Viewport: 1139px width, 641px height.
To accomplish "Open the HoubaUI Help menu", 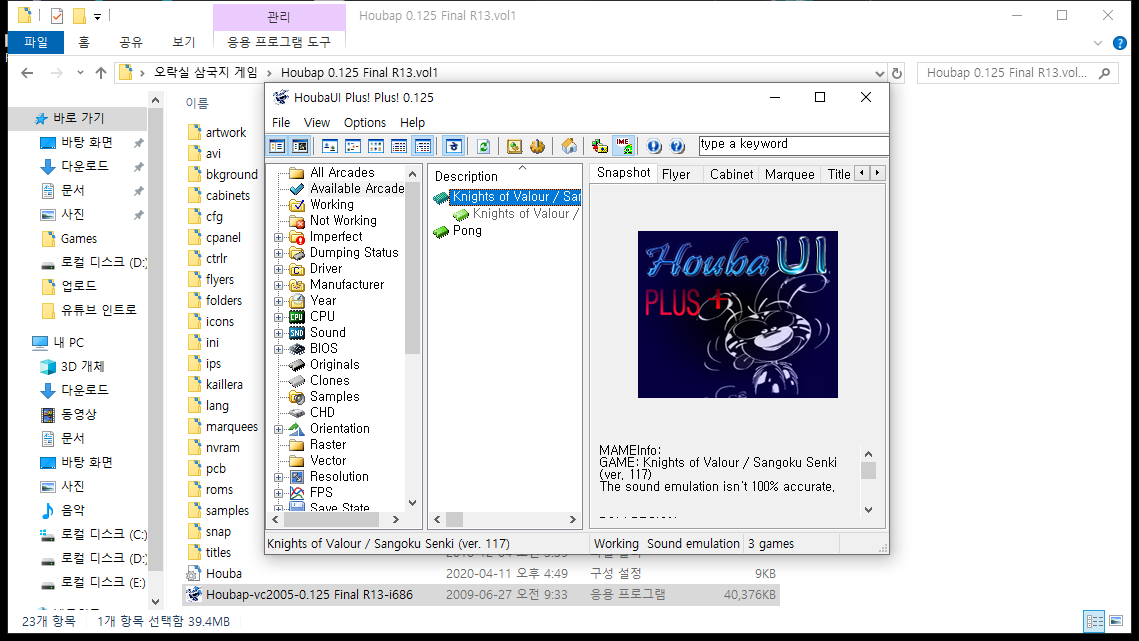I will pyautogui.click(x=413, y=123).
